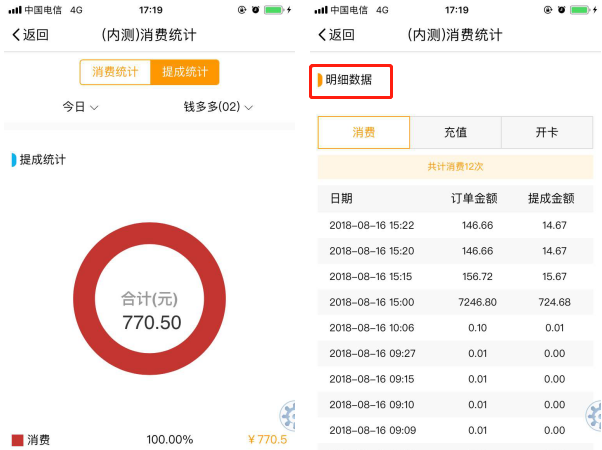Image resolution: width=602 pixels, height=450 pixels.
Task: Tap the orange marker beside 明细数据
Action: point(320,80)
